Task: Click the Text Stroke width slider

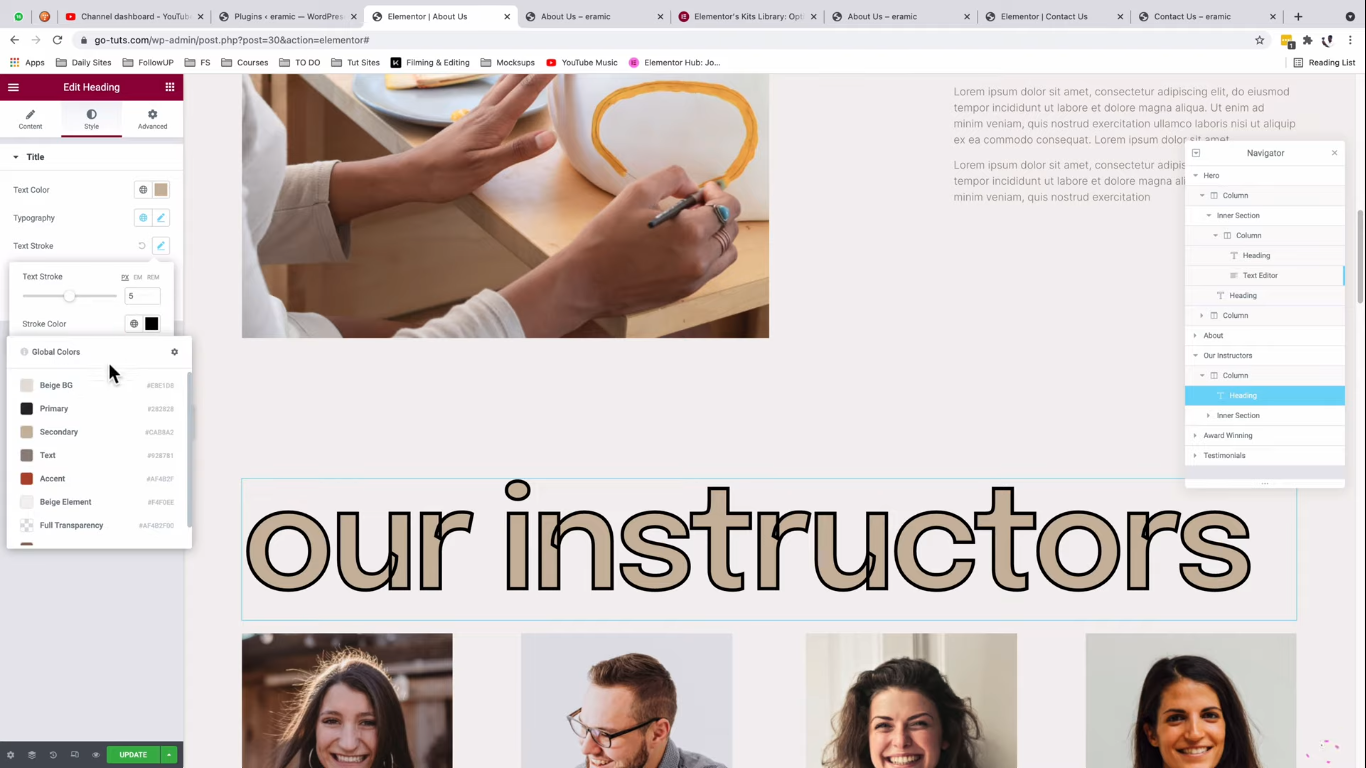Action: [x=70, y=296]
